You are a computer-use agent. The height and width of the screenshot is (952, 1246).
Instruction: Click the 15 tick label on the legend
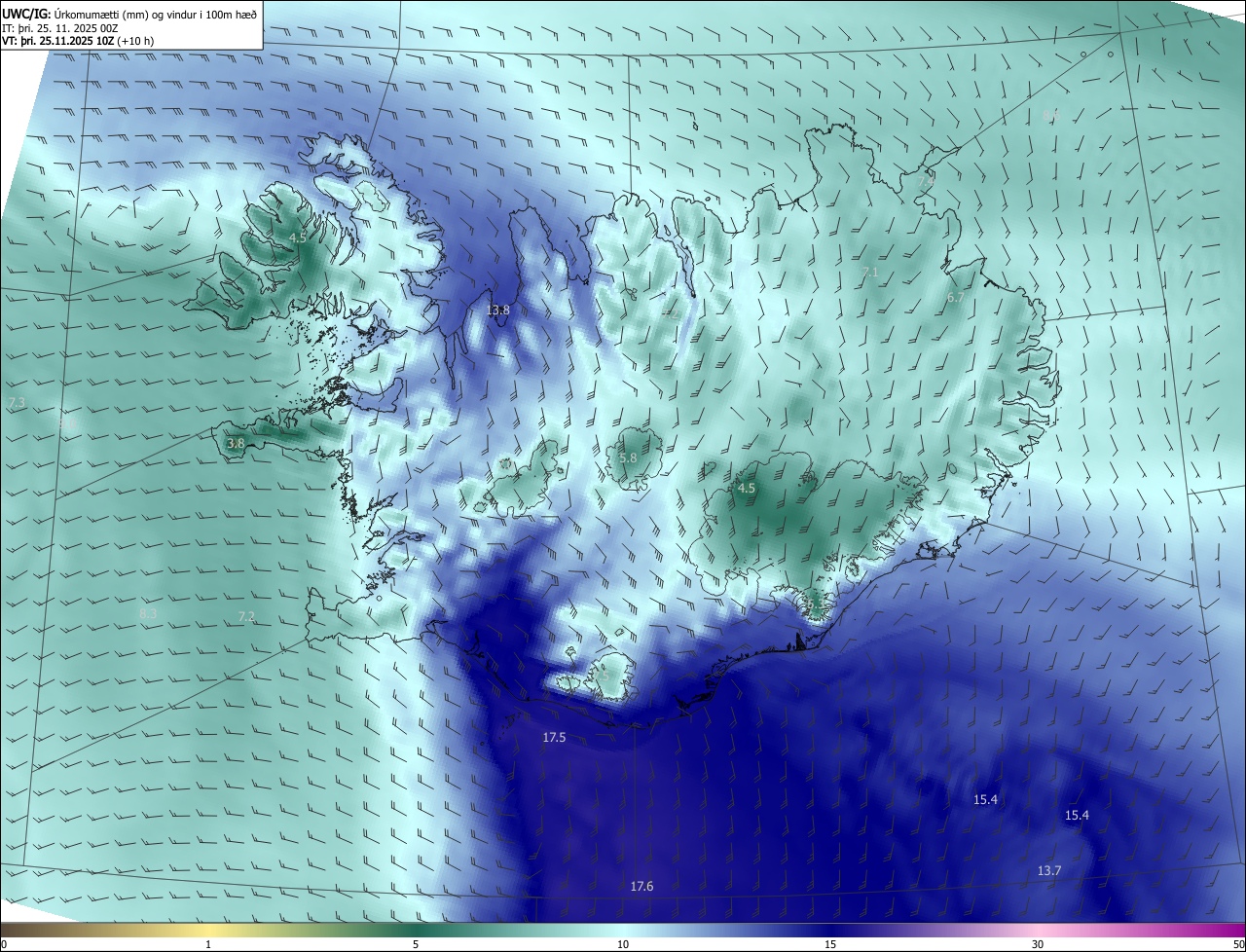(830, 945)
